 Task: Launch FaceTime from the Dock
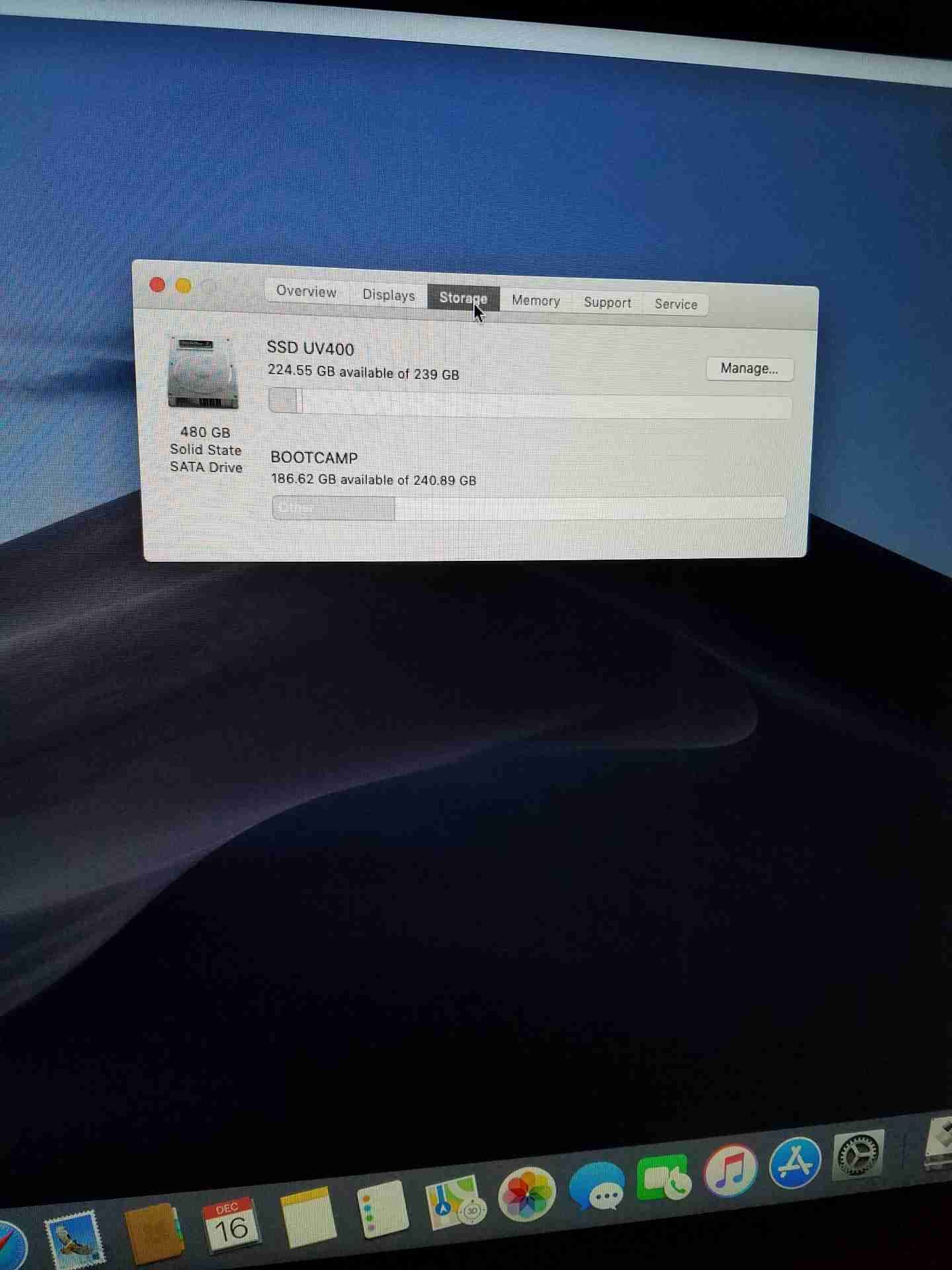663,1179
